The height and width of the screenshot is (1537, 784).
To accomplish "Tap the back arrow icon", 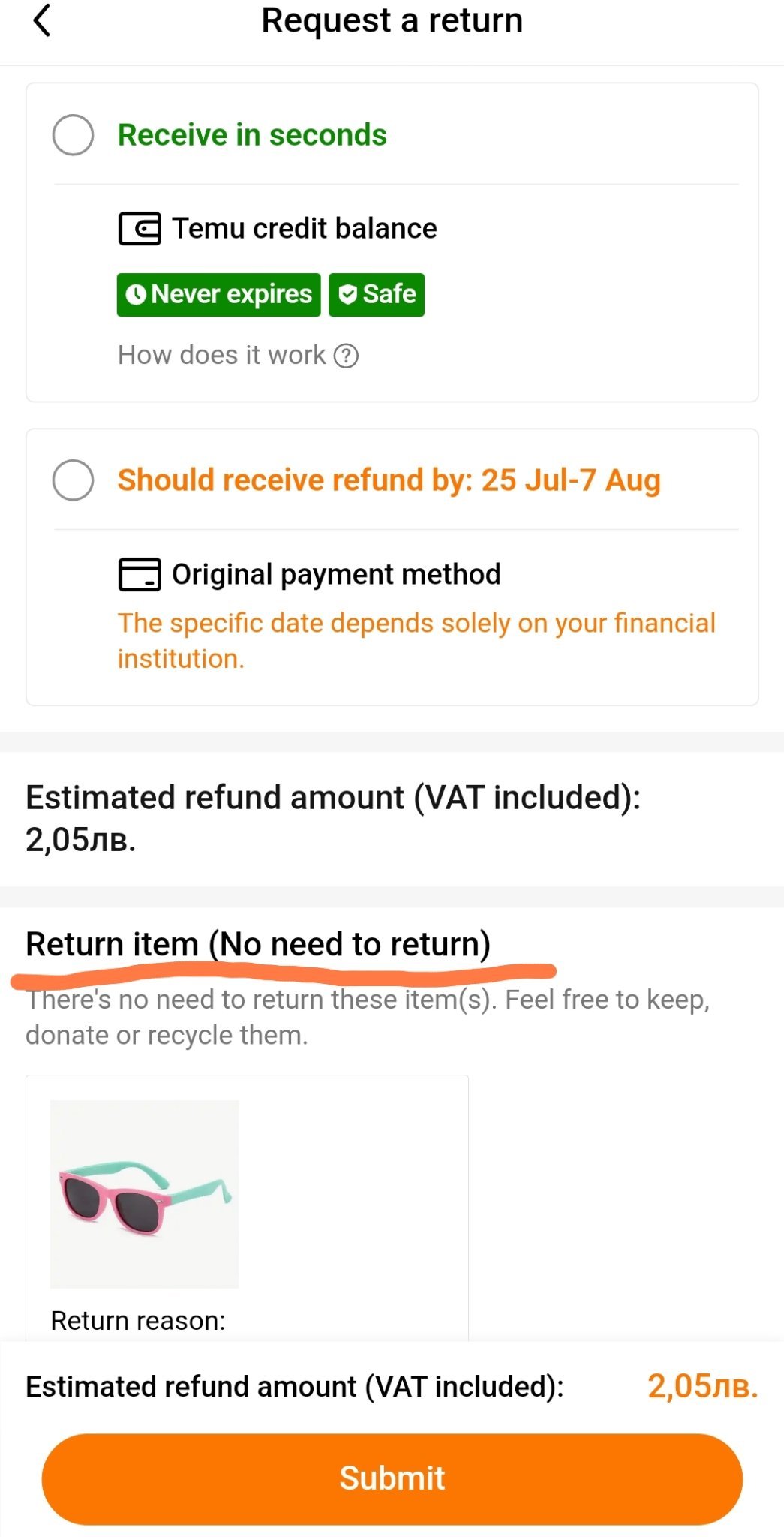I will click(42, 20).
